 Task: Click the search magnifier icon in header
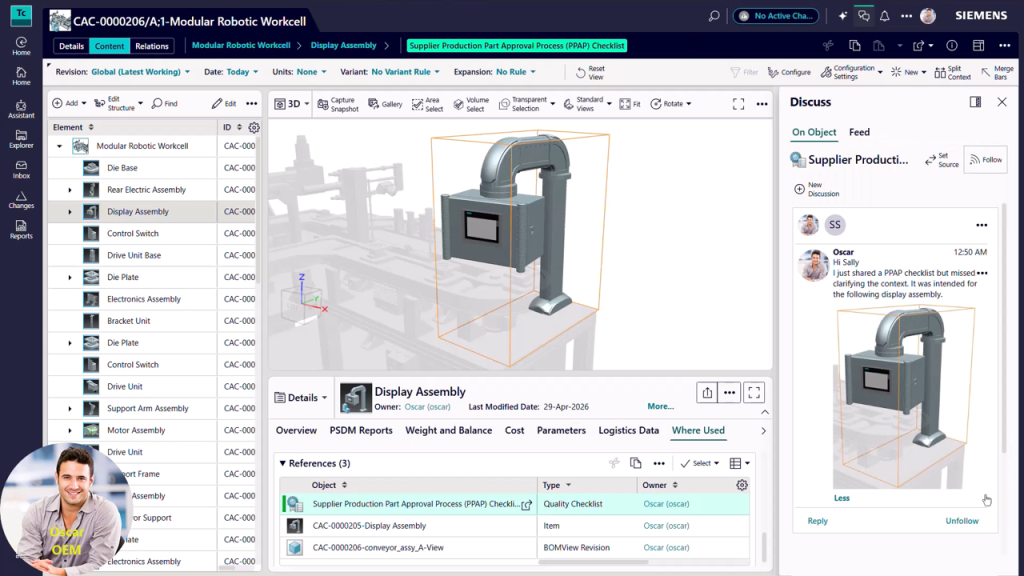pyautogui.click(x=714, y=16)
